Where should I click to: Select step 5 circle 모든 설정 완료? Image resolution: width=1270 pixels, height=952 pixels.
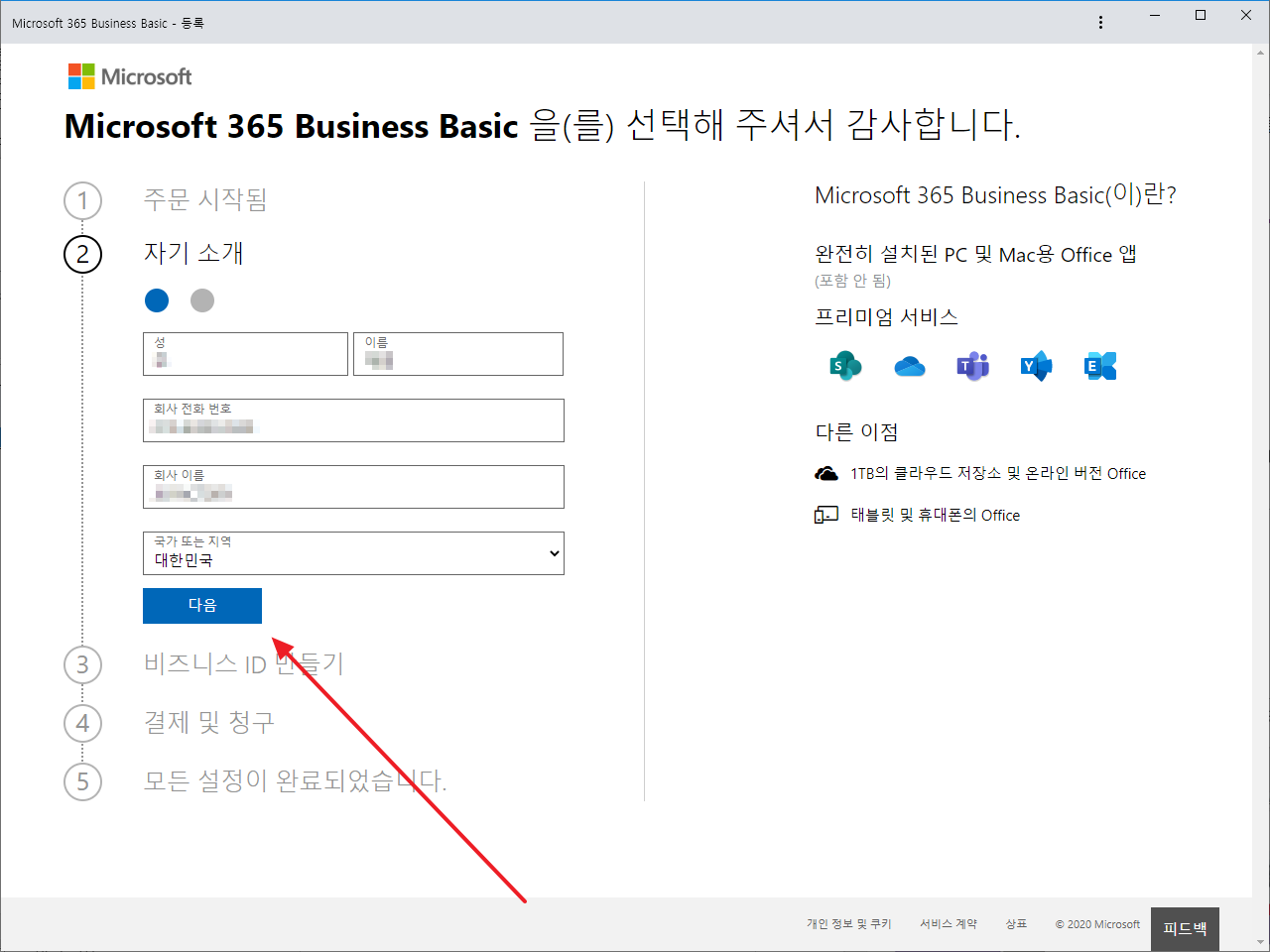[82, 781]
